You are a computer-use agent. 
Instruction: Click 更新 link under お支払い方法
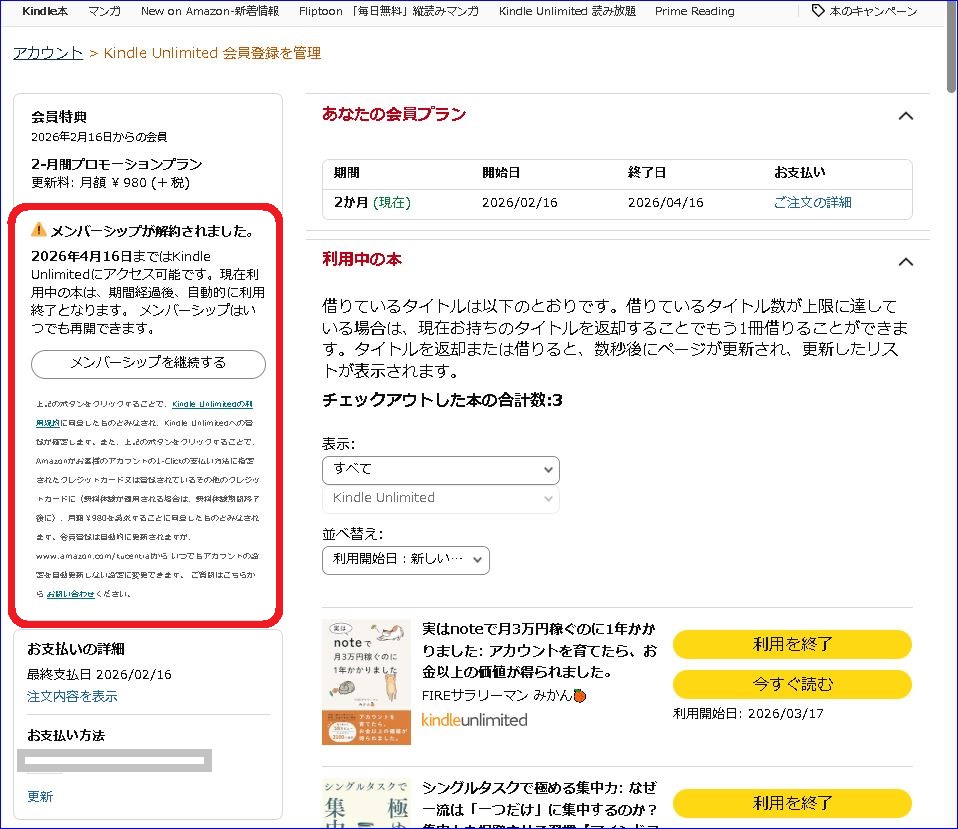40,796
